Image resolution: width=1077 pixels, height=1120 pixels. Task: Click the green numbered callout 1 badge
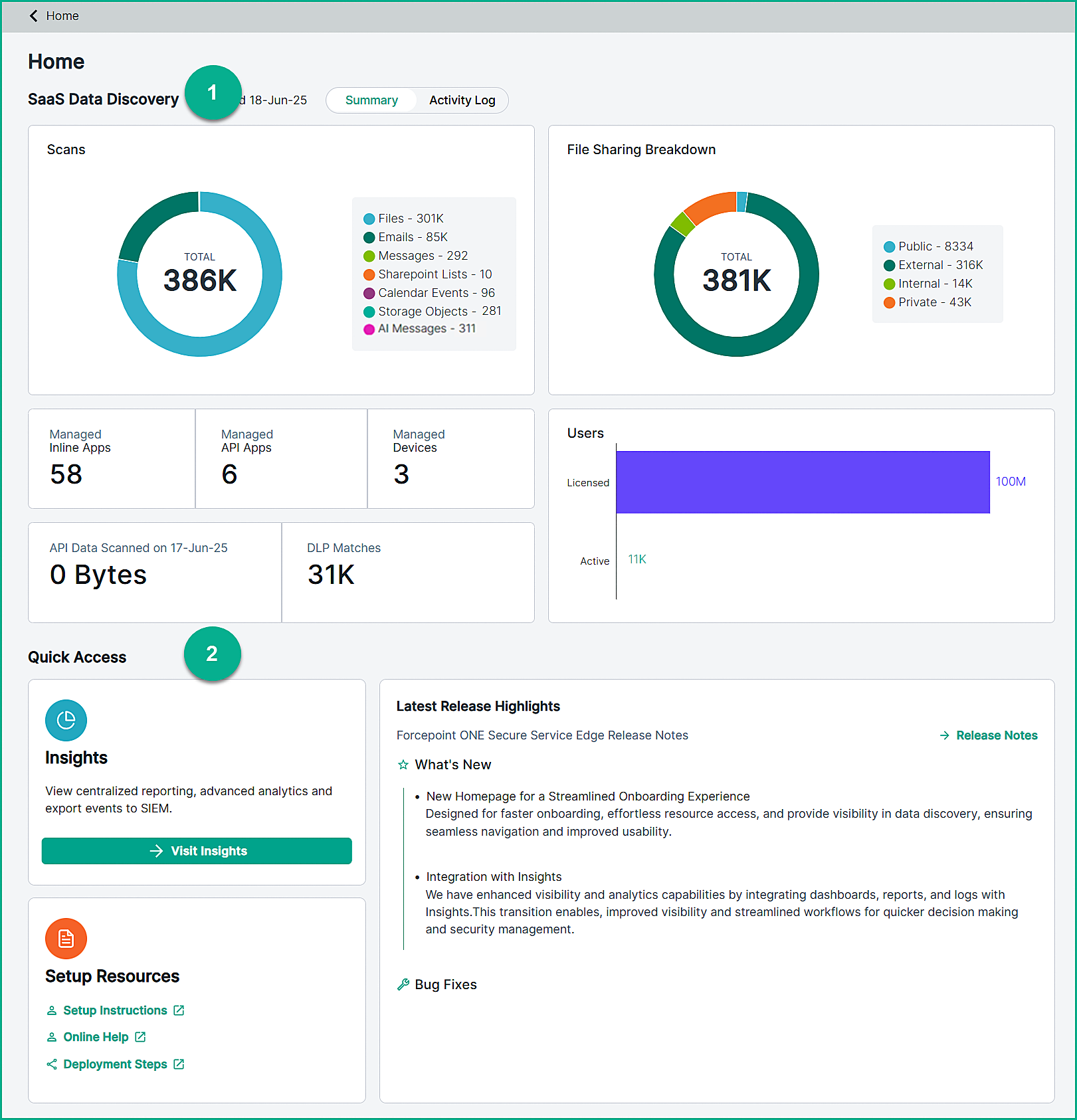tap(213, 92)
